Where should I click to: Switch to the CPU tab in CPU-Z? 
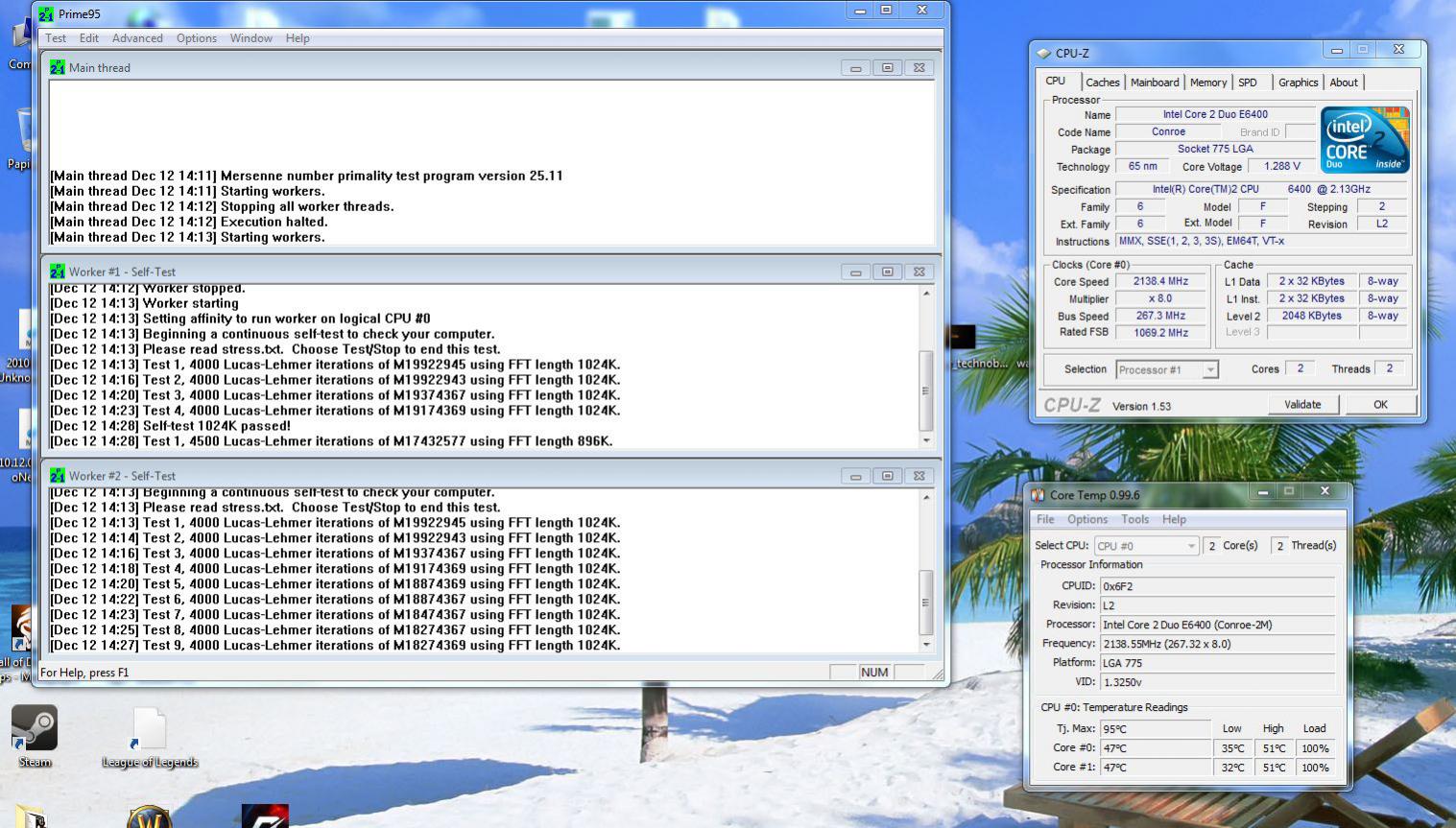tap(1056, 82)
